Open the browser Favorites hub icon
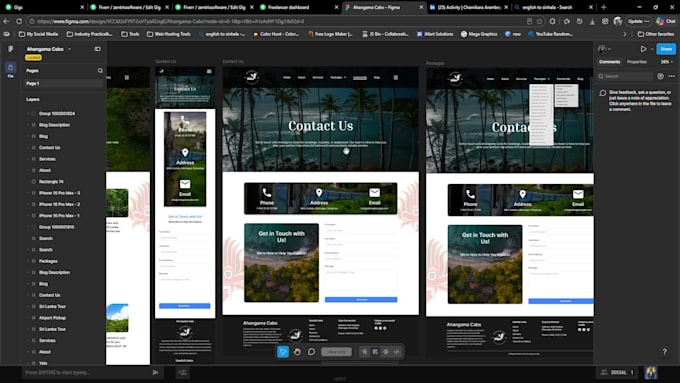Image resolution: width=680 pixels, height=383 pixels. pos(566,21)
